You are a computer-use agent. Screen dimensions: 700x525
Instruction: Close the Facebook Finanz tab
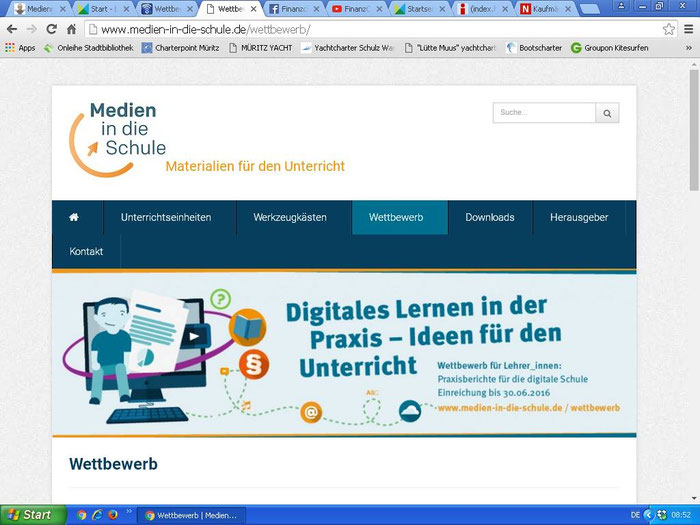click(x=317, y=9)
